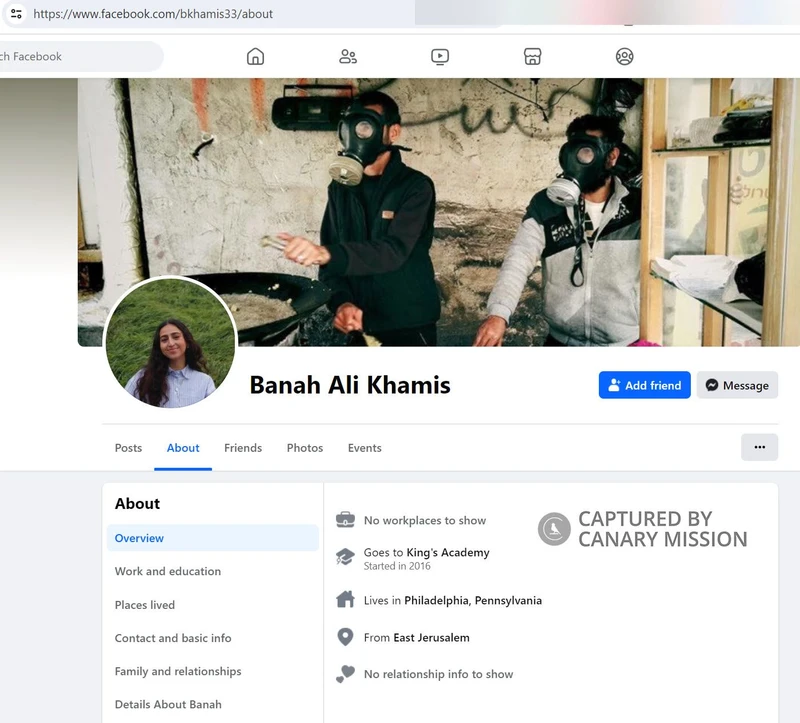Click Banah's profile picture
This screenshot has height=723, width=800.
[x=170, y=343]
